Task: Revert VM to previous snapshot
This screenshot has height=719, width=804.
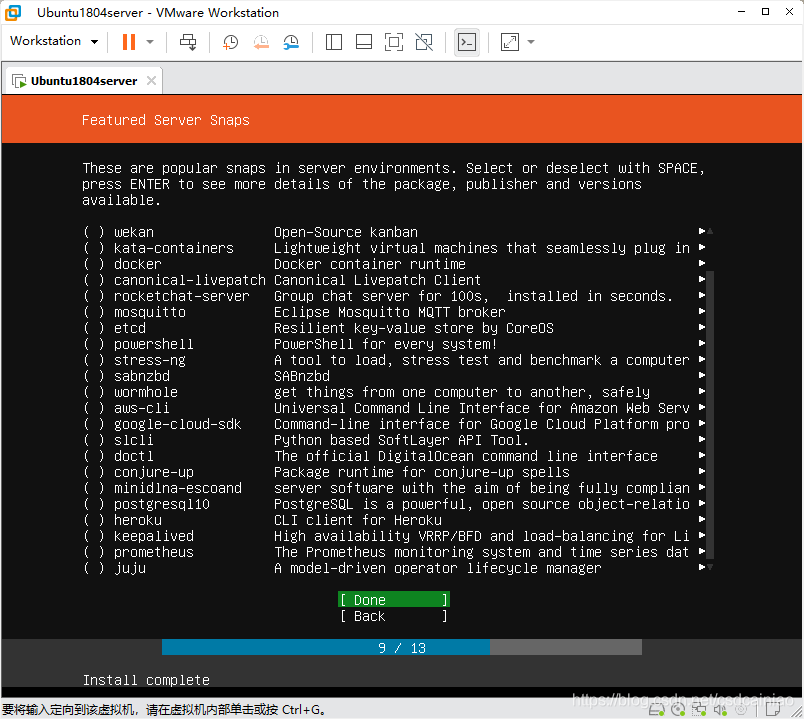Action: [261, 42]
